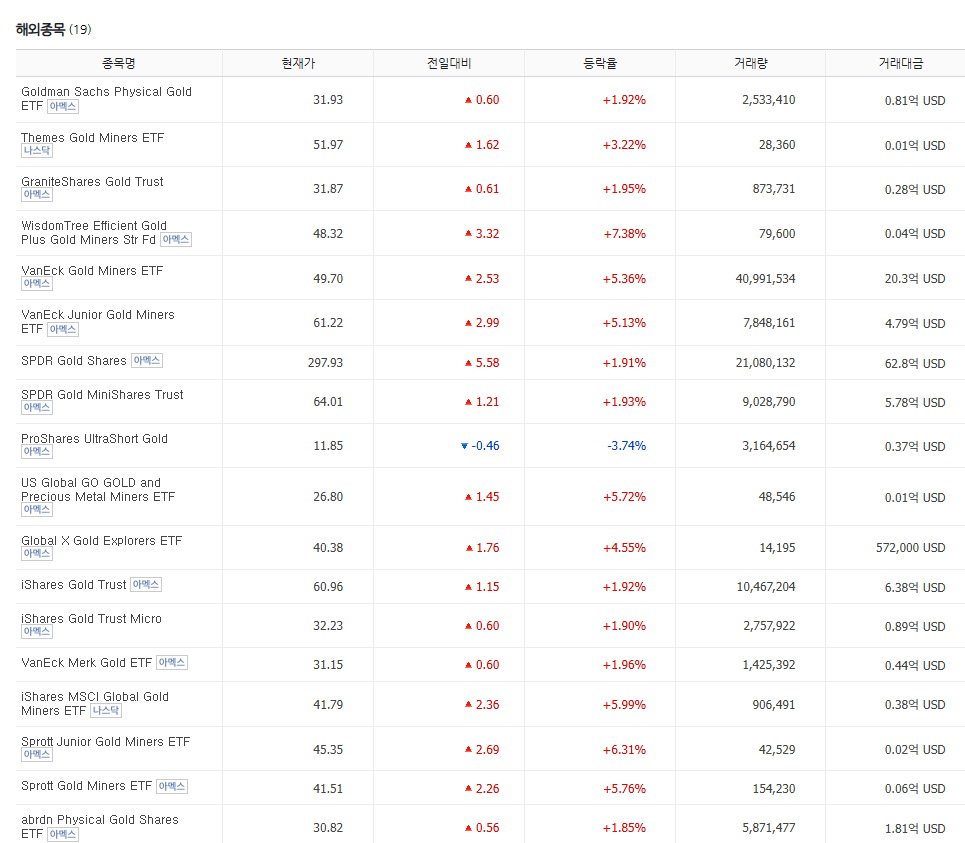Open VanEck Gold Miners ETF
This screenshot has height=843, width=965.
[x=92, y=271]
